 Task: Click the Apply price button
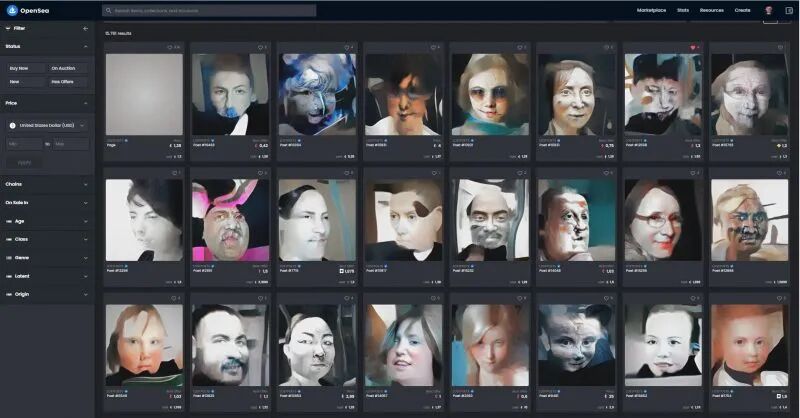point(24,163)
